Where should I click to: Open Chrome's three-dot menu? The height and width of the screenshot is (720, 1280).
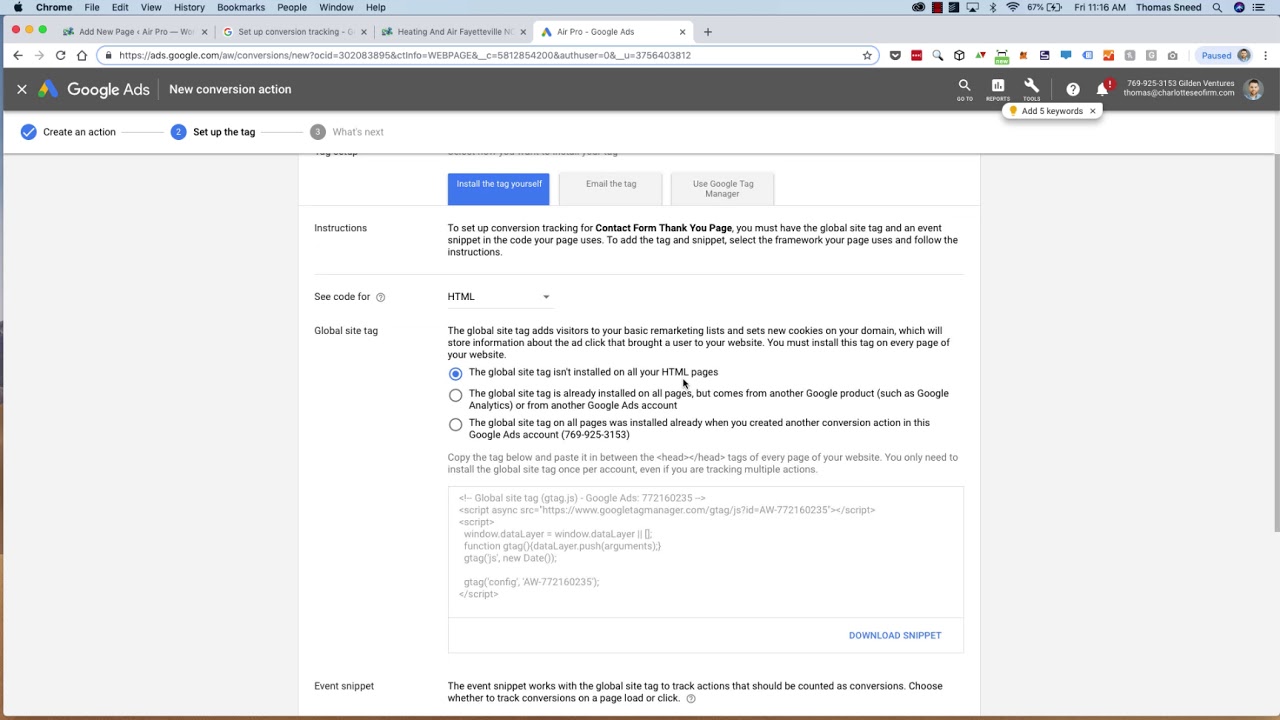pyautogui.click(x=1266, y=55)
